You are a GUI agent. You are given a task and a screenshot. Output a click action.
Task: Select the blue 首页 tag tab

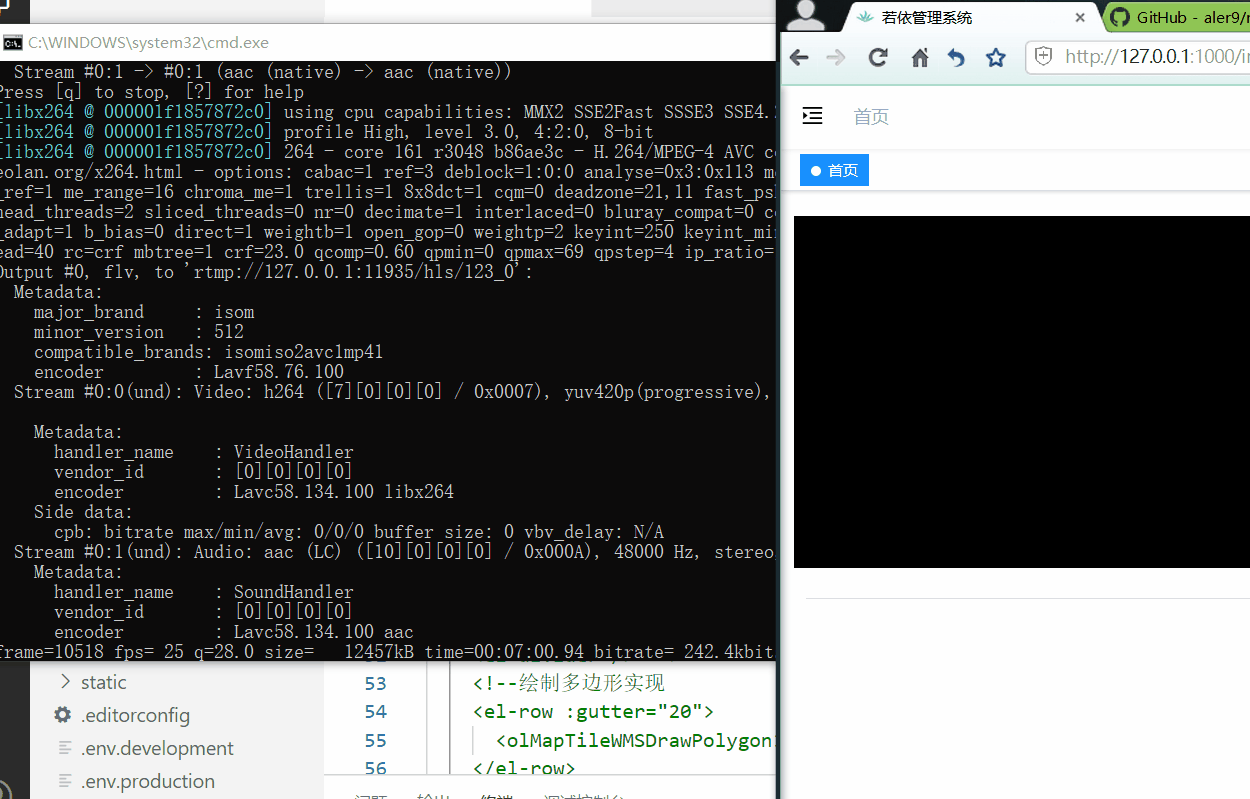point(834,170)
